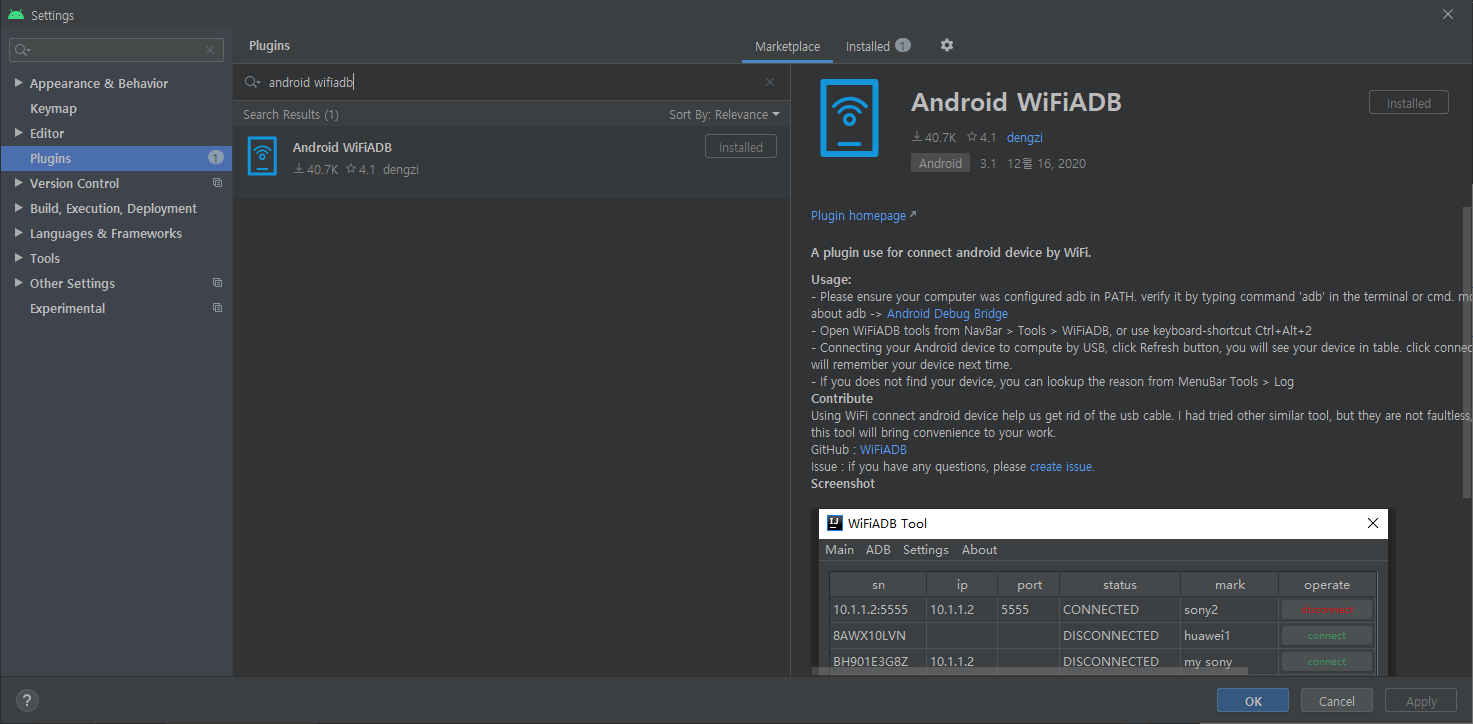Open the help question mark button
The width and height of the screenshot is (1473, 724).
(x=27, y=700)
